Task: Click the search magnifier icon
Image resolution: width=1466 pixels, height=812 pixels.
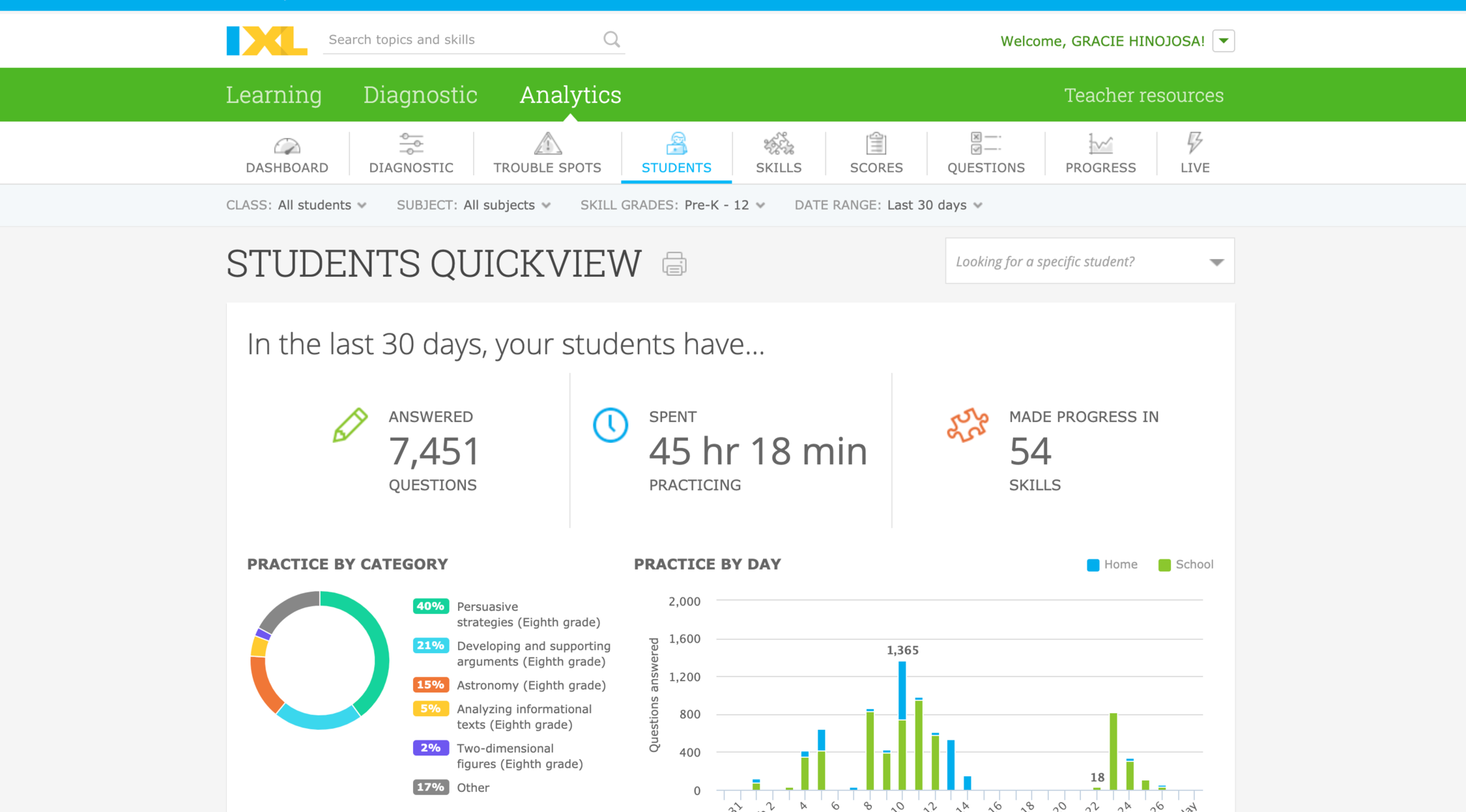Action: click(611, 39)
